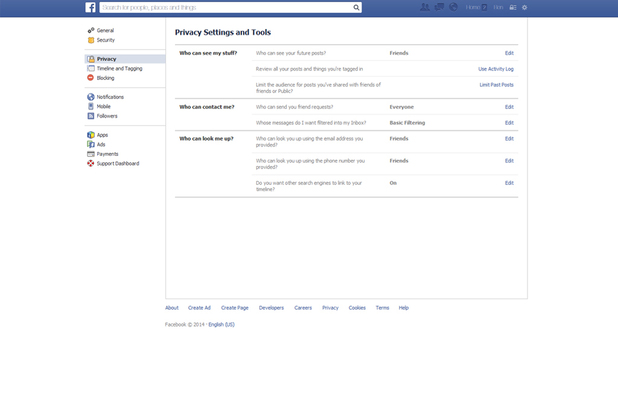618x411 pixels.
Task: Click the Payments card icon
Action: point(91,154)
